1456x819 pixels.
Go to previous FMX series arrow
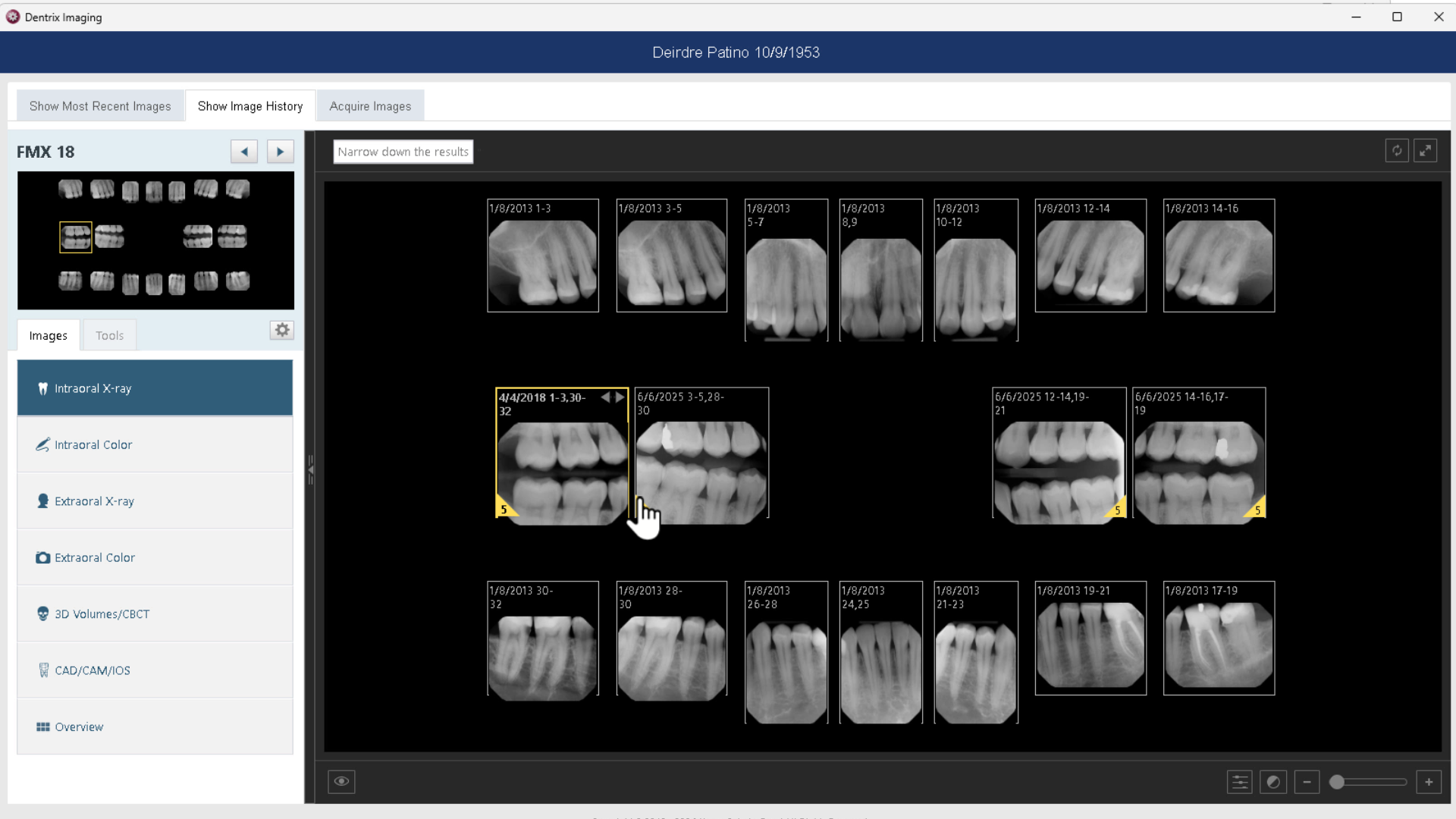[244, 152]
